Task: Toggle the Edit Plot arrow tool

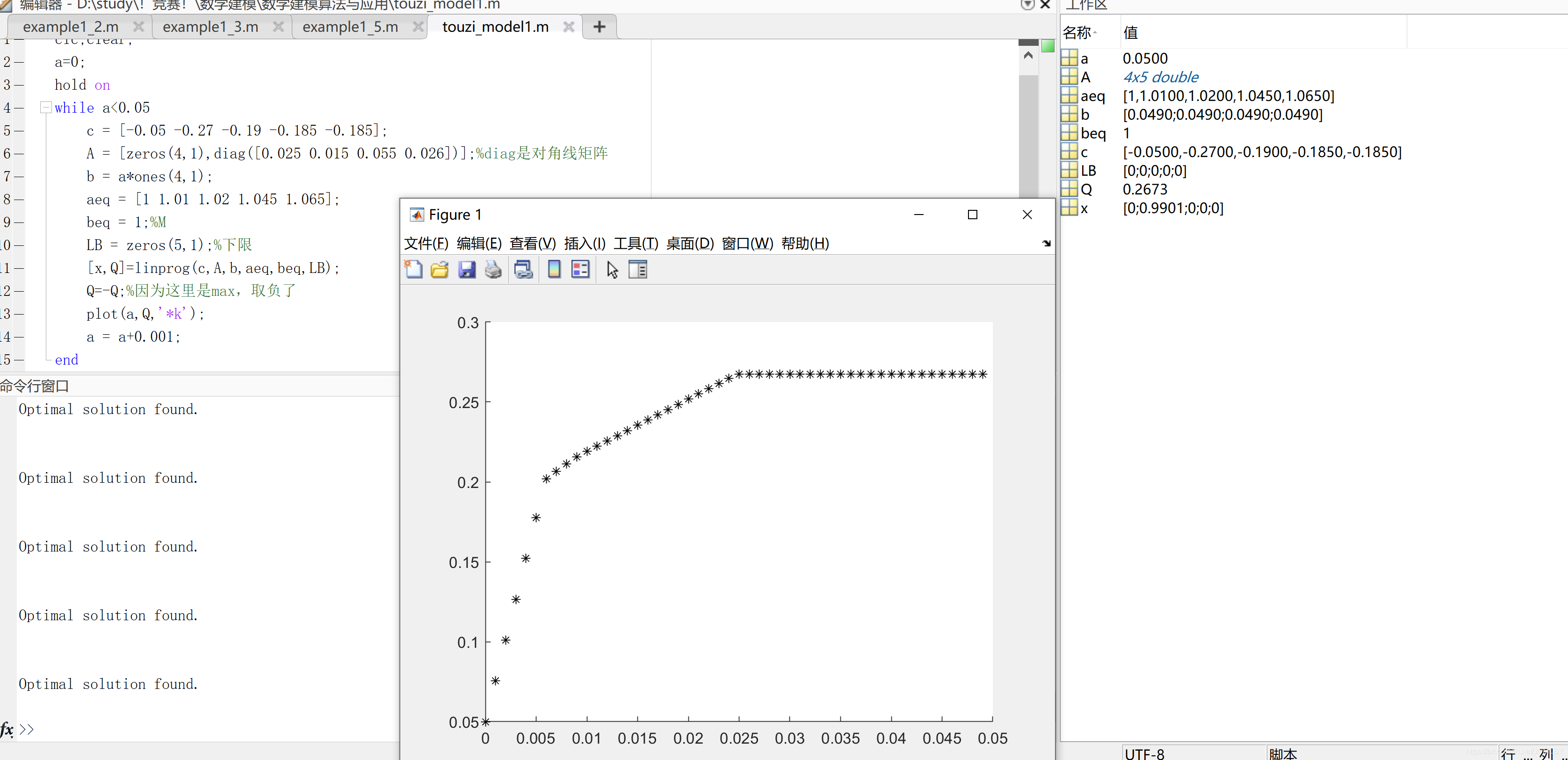Action: [612, 269]
